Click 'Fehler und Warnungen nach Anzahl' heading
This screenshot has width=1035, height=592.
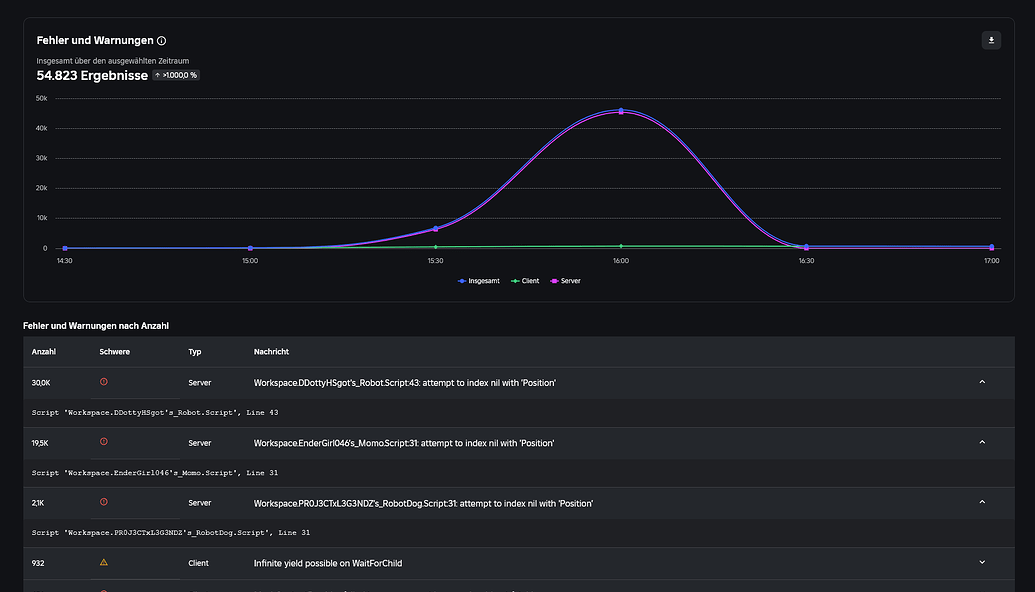(96, 326)
